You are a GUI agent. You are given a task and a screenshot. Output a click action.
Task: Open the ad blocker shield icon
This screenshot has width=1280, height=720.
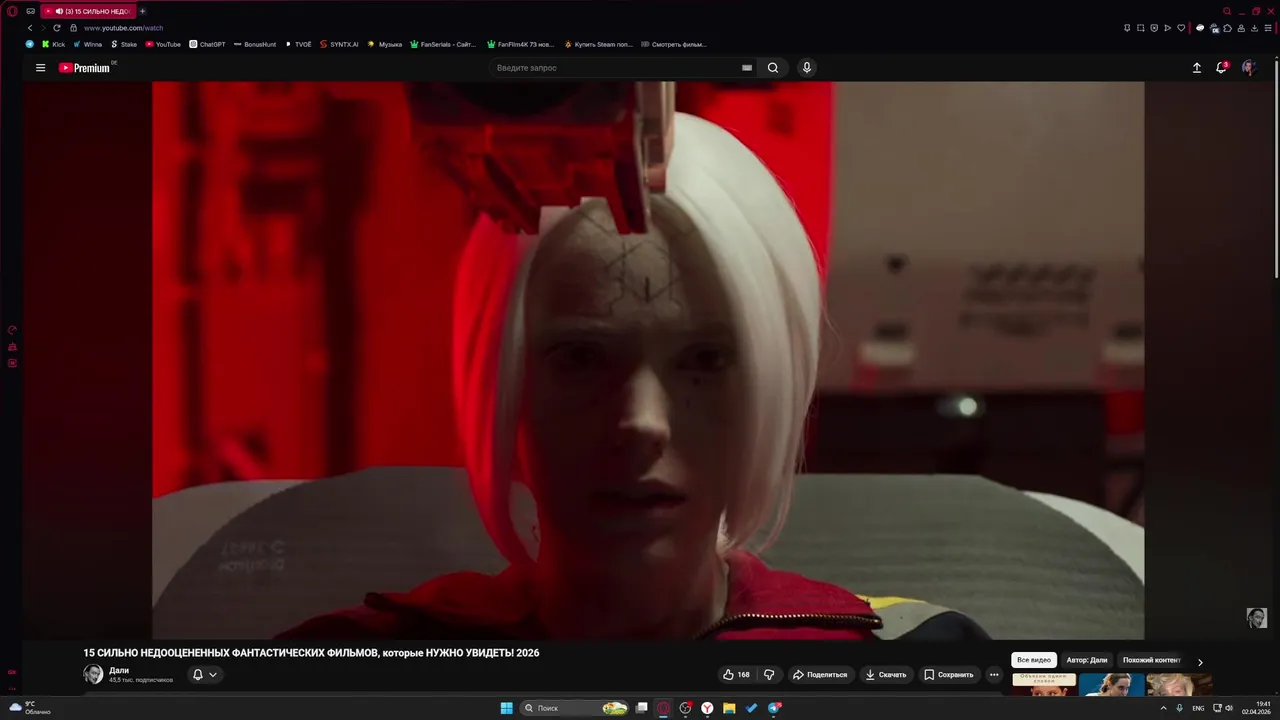coord(1154,28)
